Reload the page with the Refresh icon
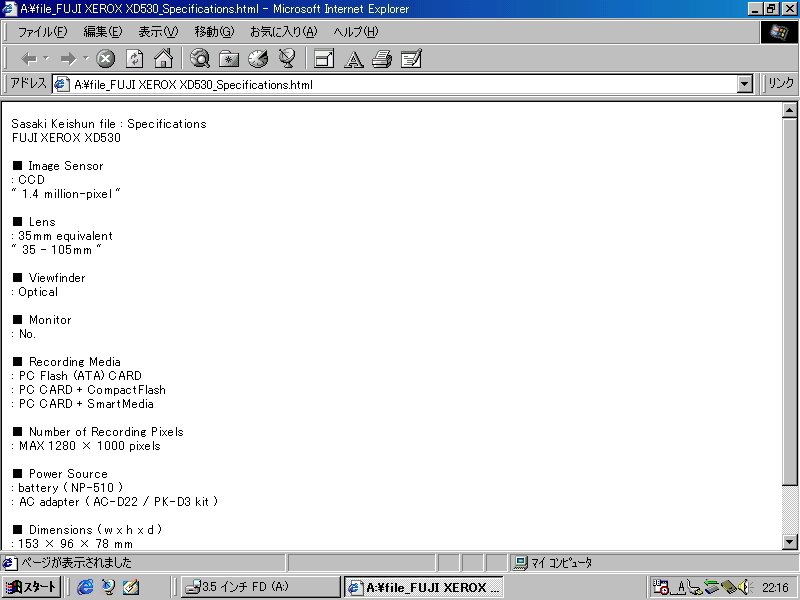This screenshot has width=800, height=600. point(134,59)
